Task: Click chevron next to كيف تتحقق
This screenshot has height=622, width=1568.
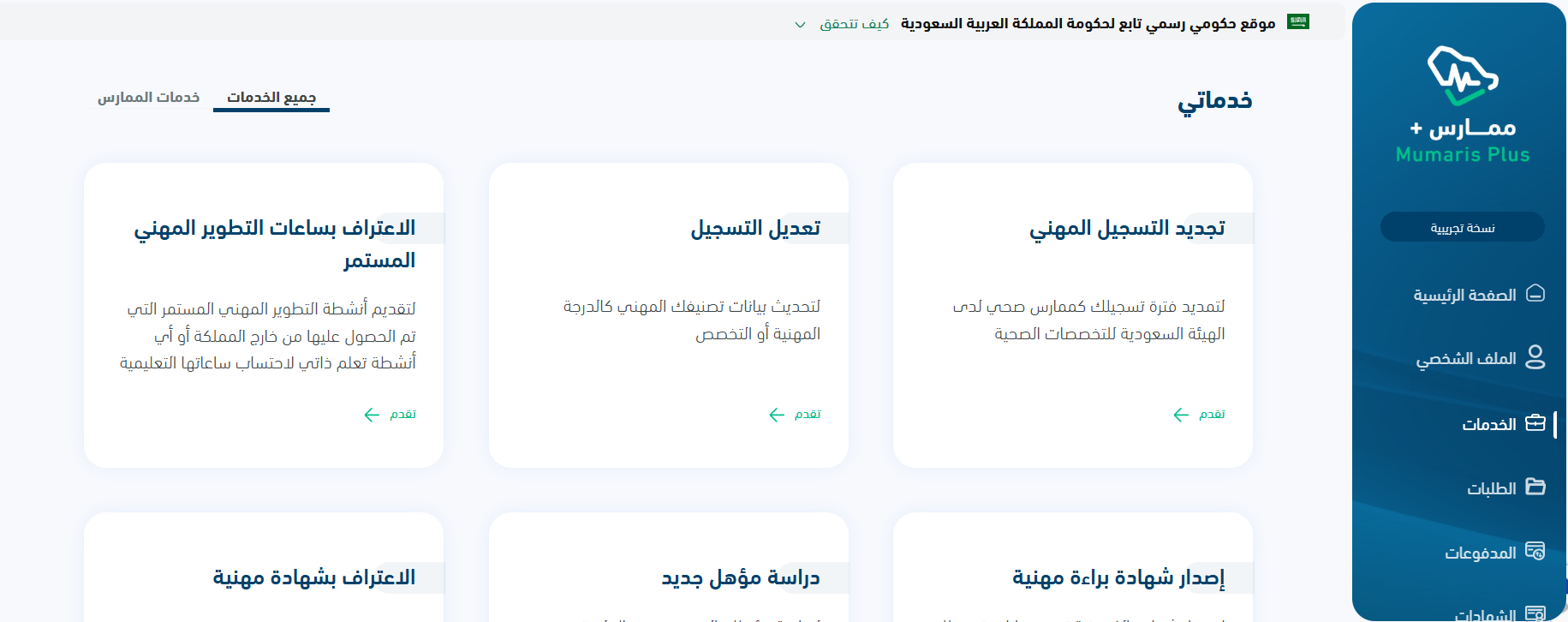Action: 801,25
